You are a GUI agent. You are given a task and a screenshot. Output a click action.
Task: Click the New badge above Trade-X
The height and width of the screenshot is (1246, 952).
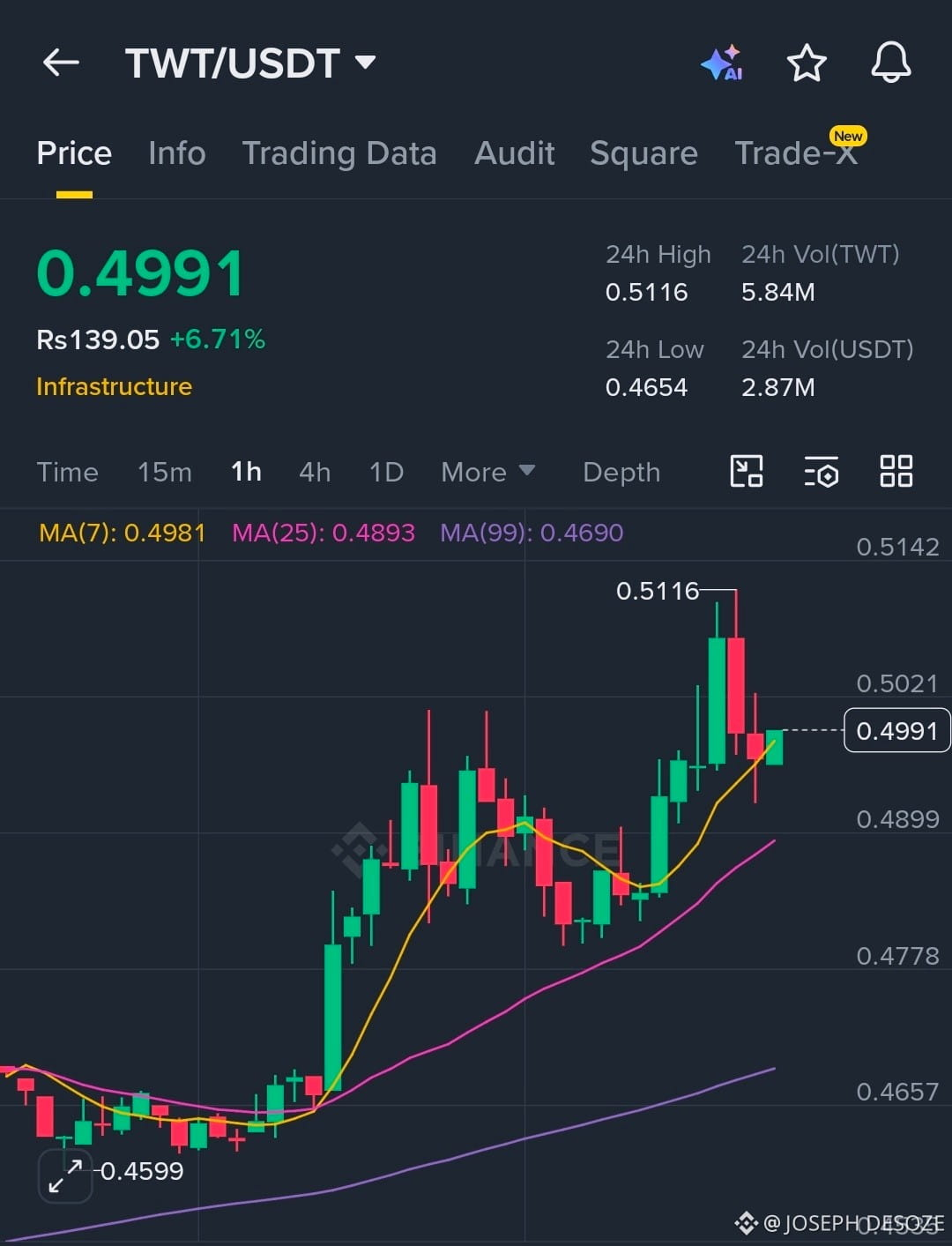pos(848,136)
